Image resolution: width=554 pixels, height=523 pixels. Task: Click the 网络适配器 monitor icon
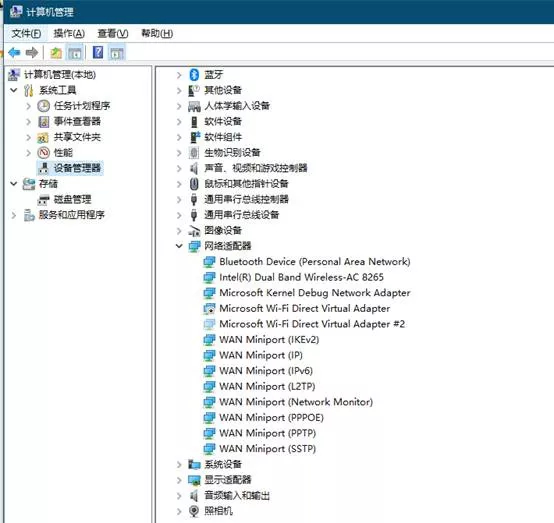[194, 246]
